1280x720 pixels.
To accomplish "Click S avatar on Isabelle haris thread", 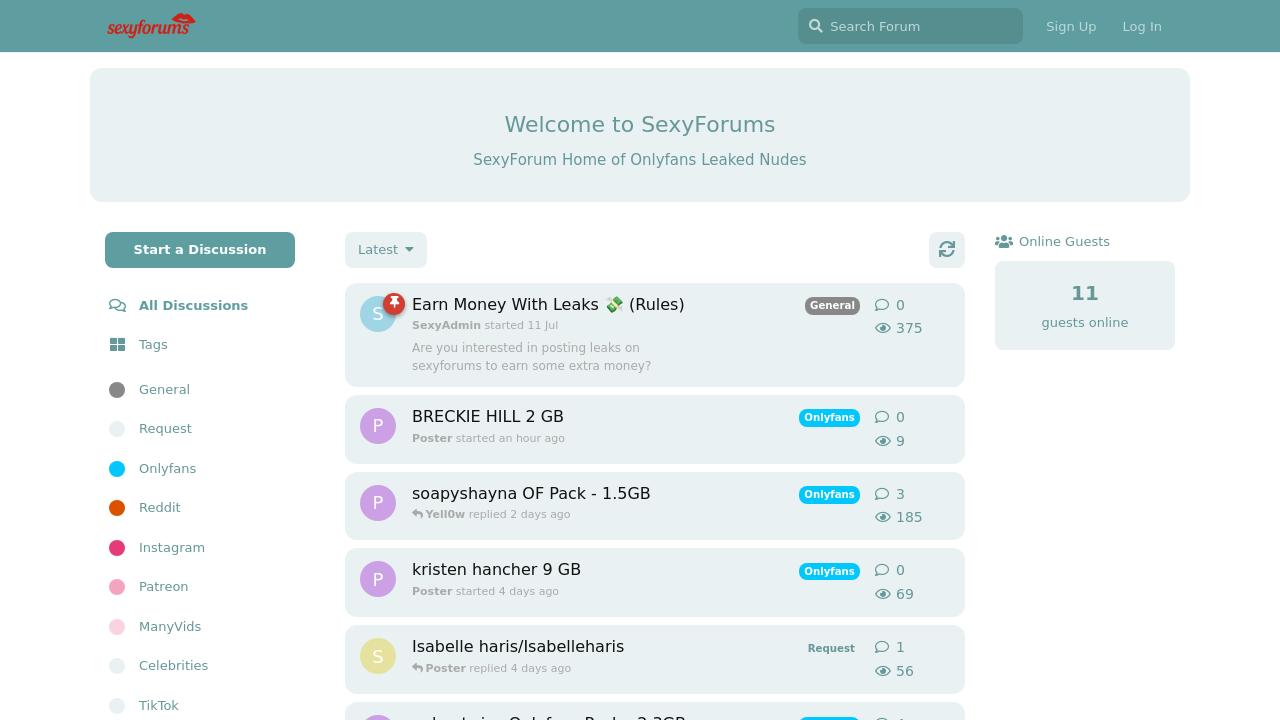I will [378, 656].
